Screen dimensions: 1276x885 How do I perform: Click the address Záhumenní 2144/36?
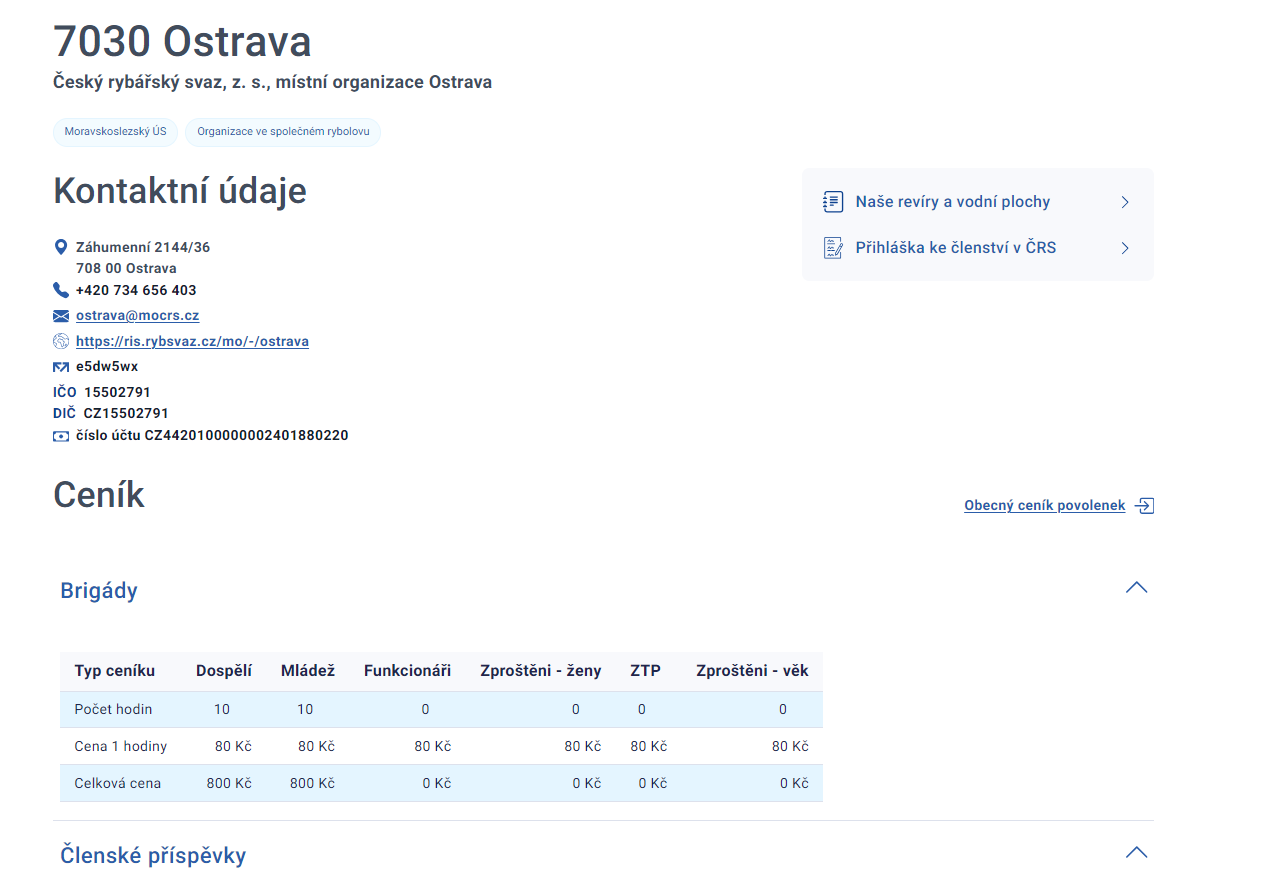pos(143,248)
